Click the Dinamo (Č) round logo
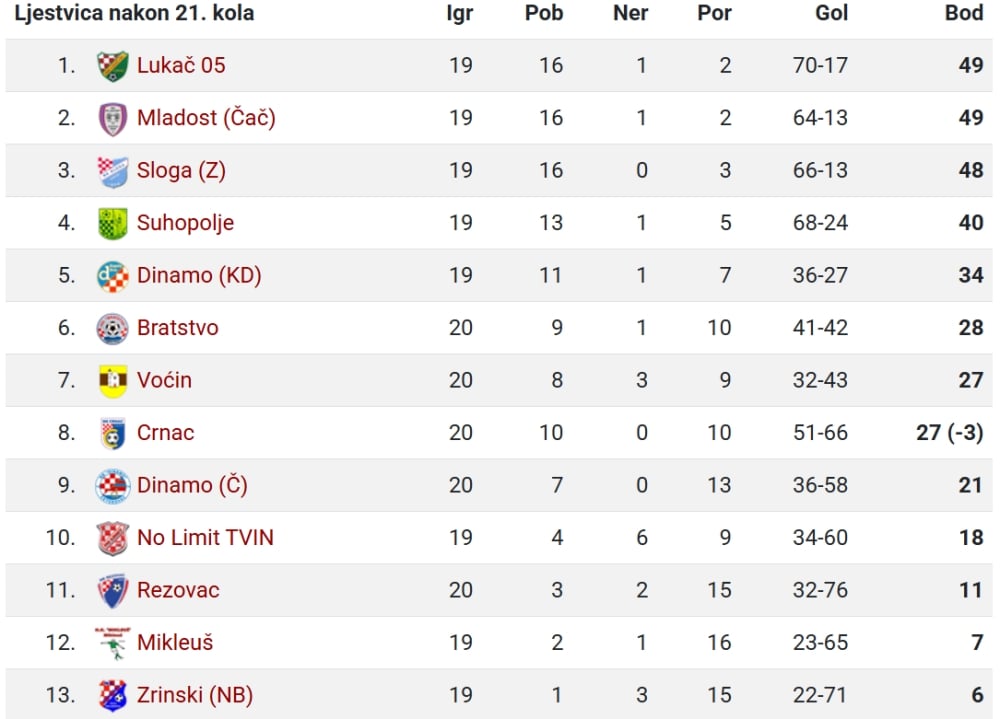The width and height of the screenshot is (1000, 719). pyautogui.click(x=113, y=486)
